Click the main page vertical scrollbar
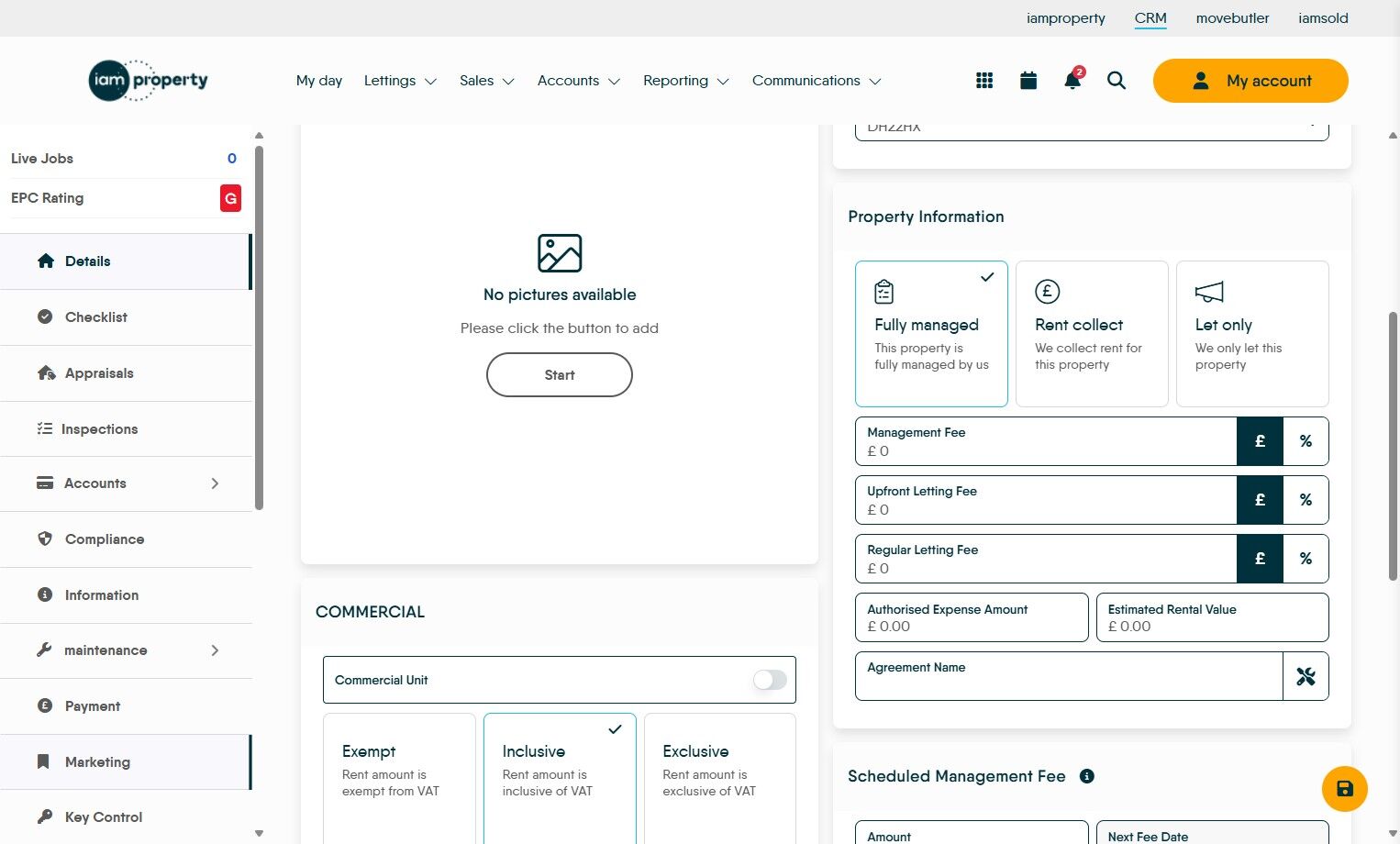Viewport: 1400px width, 844px height. [x=1393, y=446]
